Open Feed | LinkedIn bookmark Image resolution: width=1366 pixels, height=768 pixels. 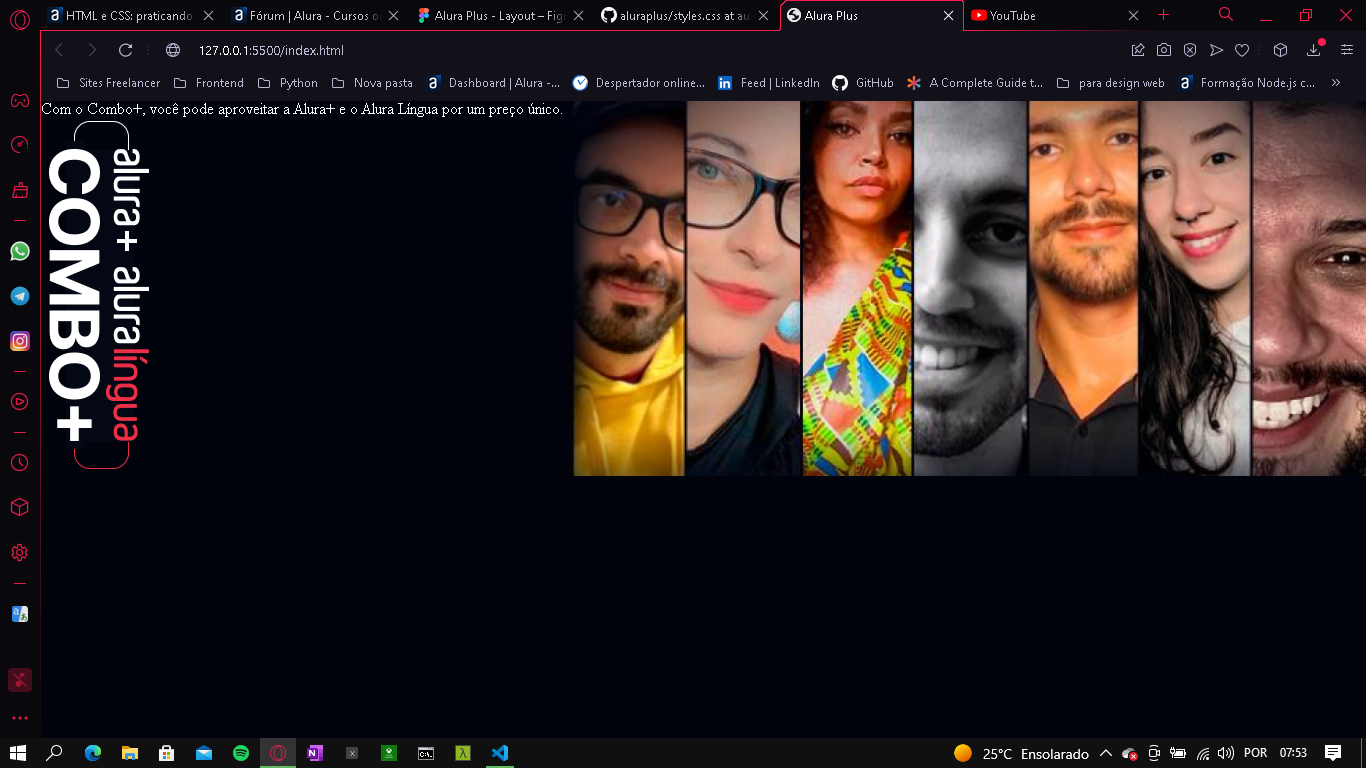pyautogui.click(x=768, y=83)
